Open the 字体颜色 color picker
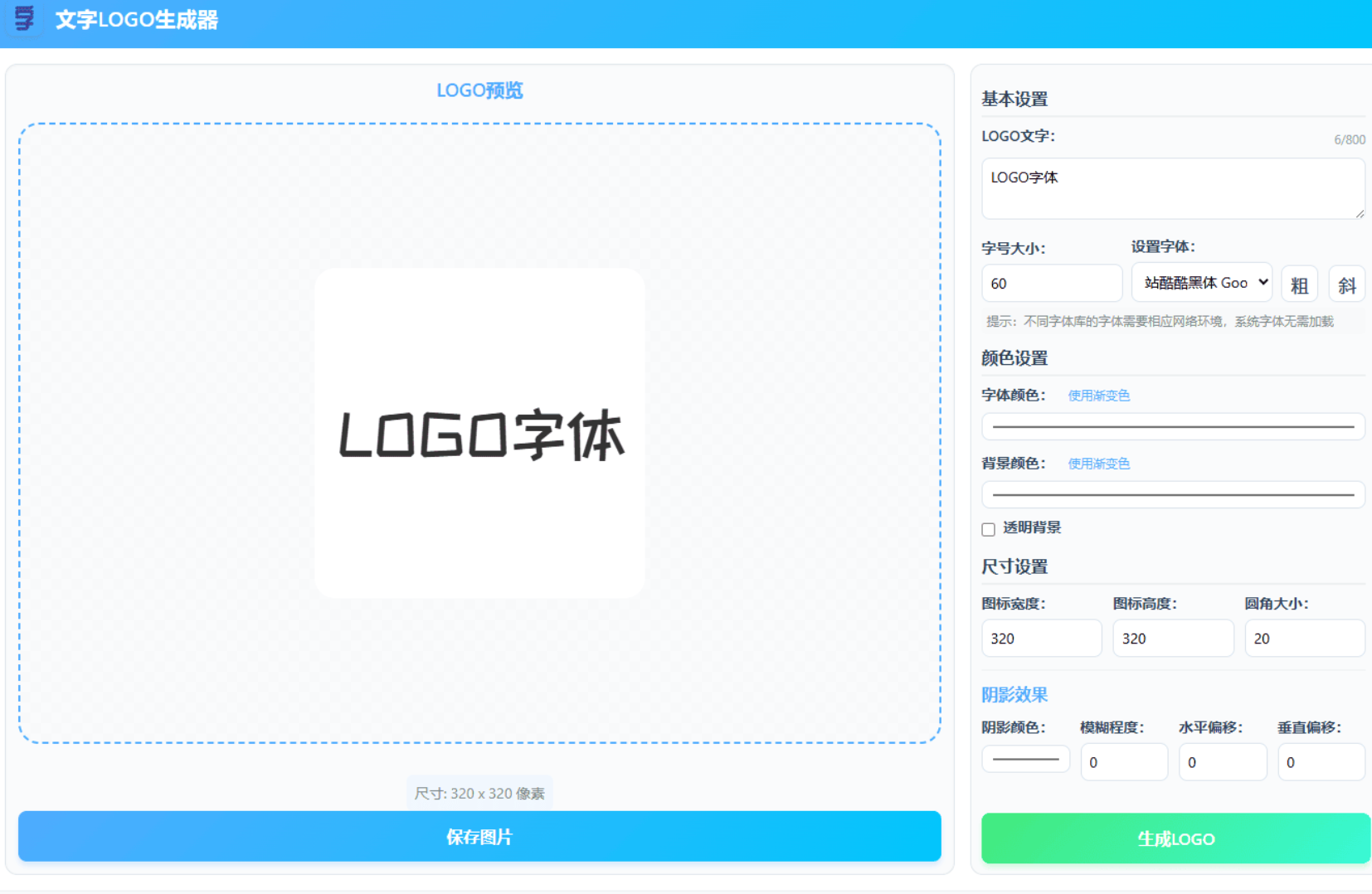This screenshot has height=894, width=1372. [x=1173, y=426]
